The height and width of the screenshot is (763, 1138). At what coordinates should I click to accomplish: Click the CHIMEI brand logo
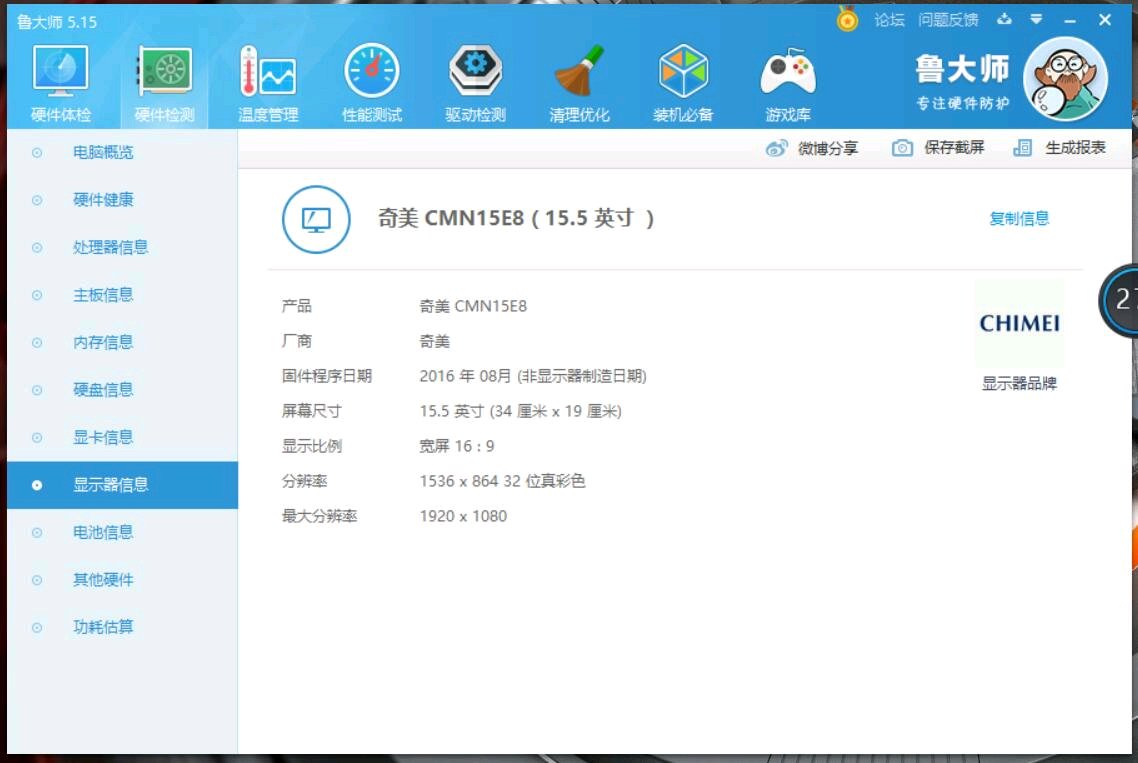(x=1019, y=323)
